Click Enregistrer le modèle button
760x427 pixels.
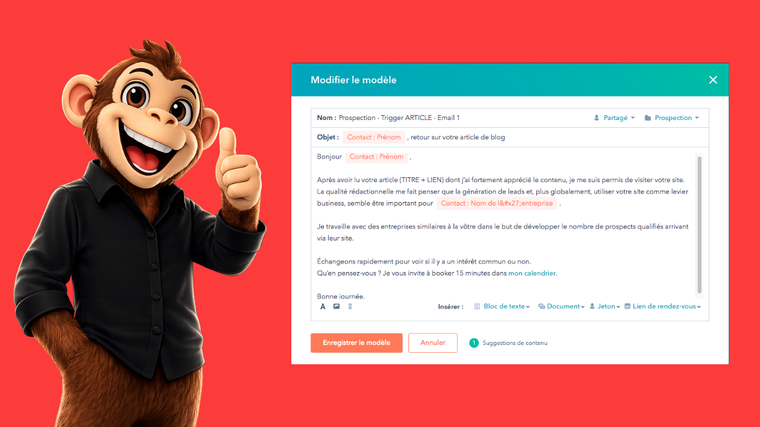click(x=356, y=343)
